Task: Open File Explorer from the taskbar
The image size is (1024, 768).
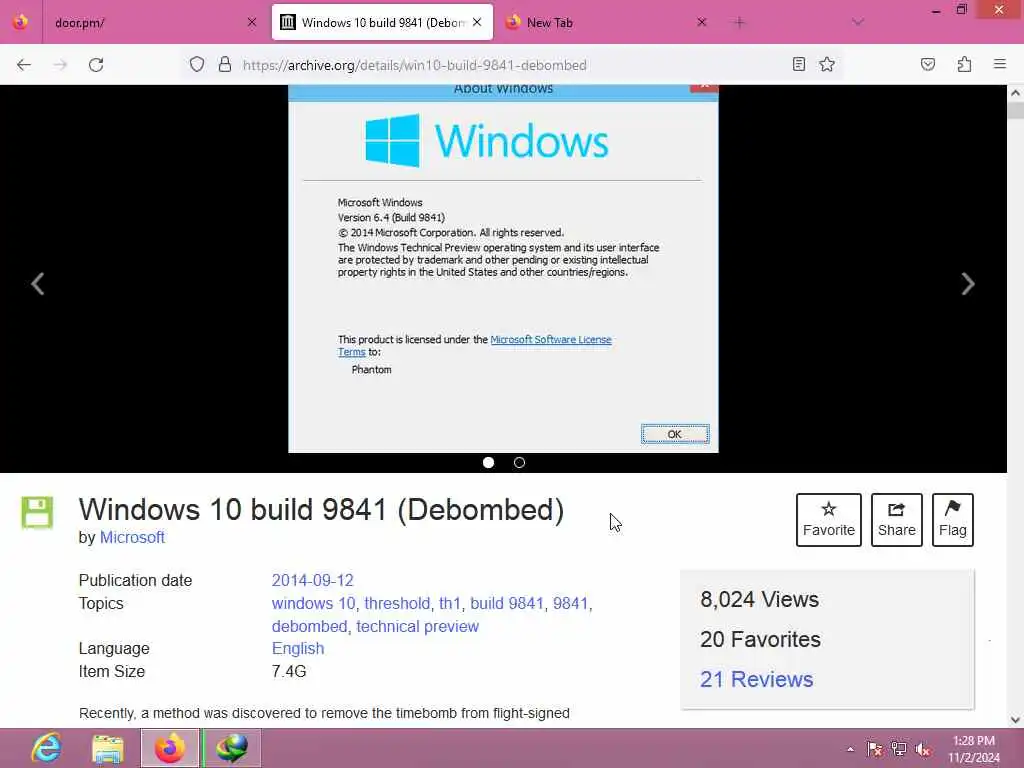Action: (108, 748)
